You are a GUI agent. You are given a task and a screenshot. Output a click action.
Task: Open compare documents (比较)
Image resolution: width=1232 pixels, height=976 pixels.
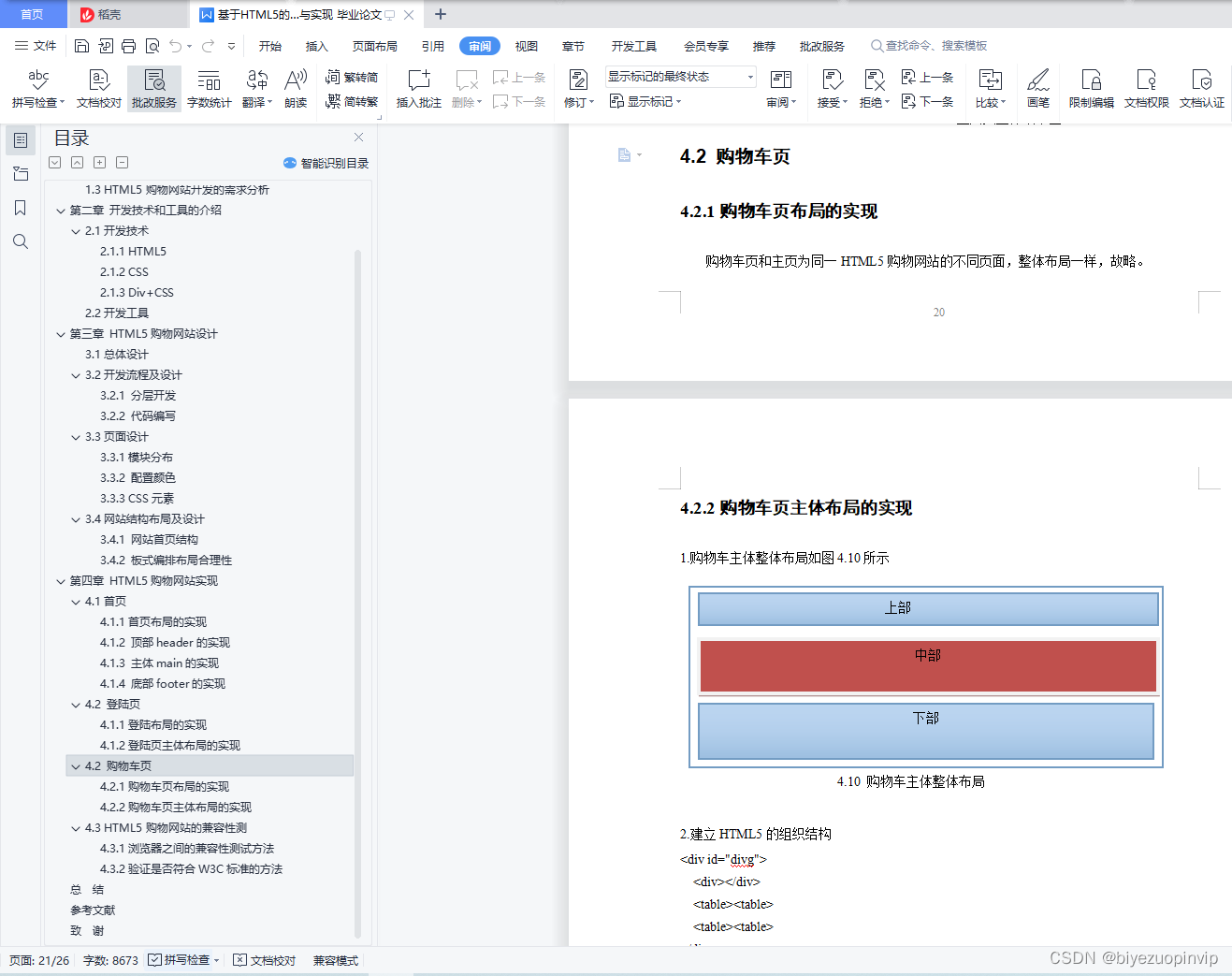coord(990,88)
